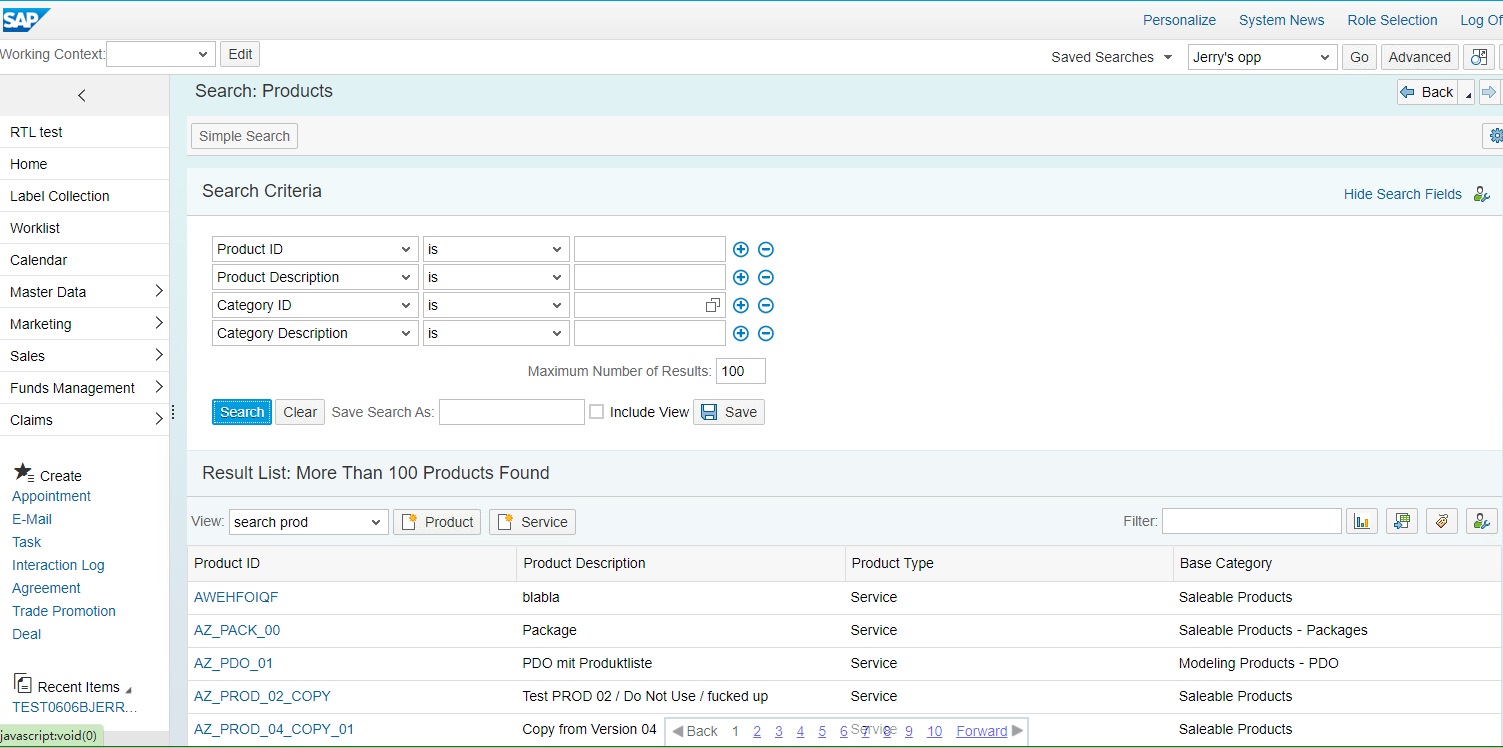Screen dimensions: 1503x748
Task: Personalize the result list table
Action: (x=1482, y=521)
